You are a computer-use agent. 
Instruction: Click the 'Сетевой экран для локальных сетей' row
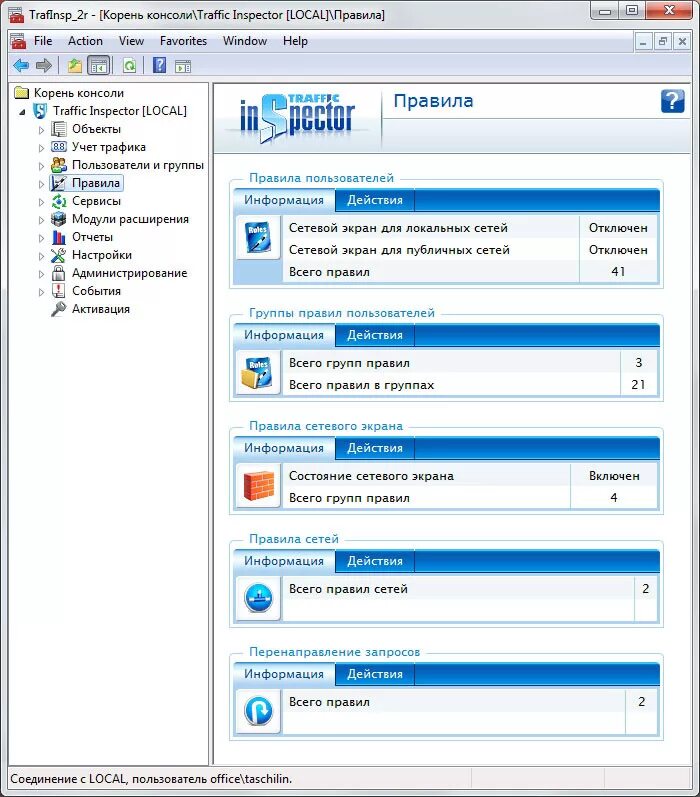click(469, 228)
